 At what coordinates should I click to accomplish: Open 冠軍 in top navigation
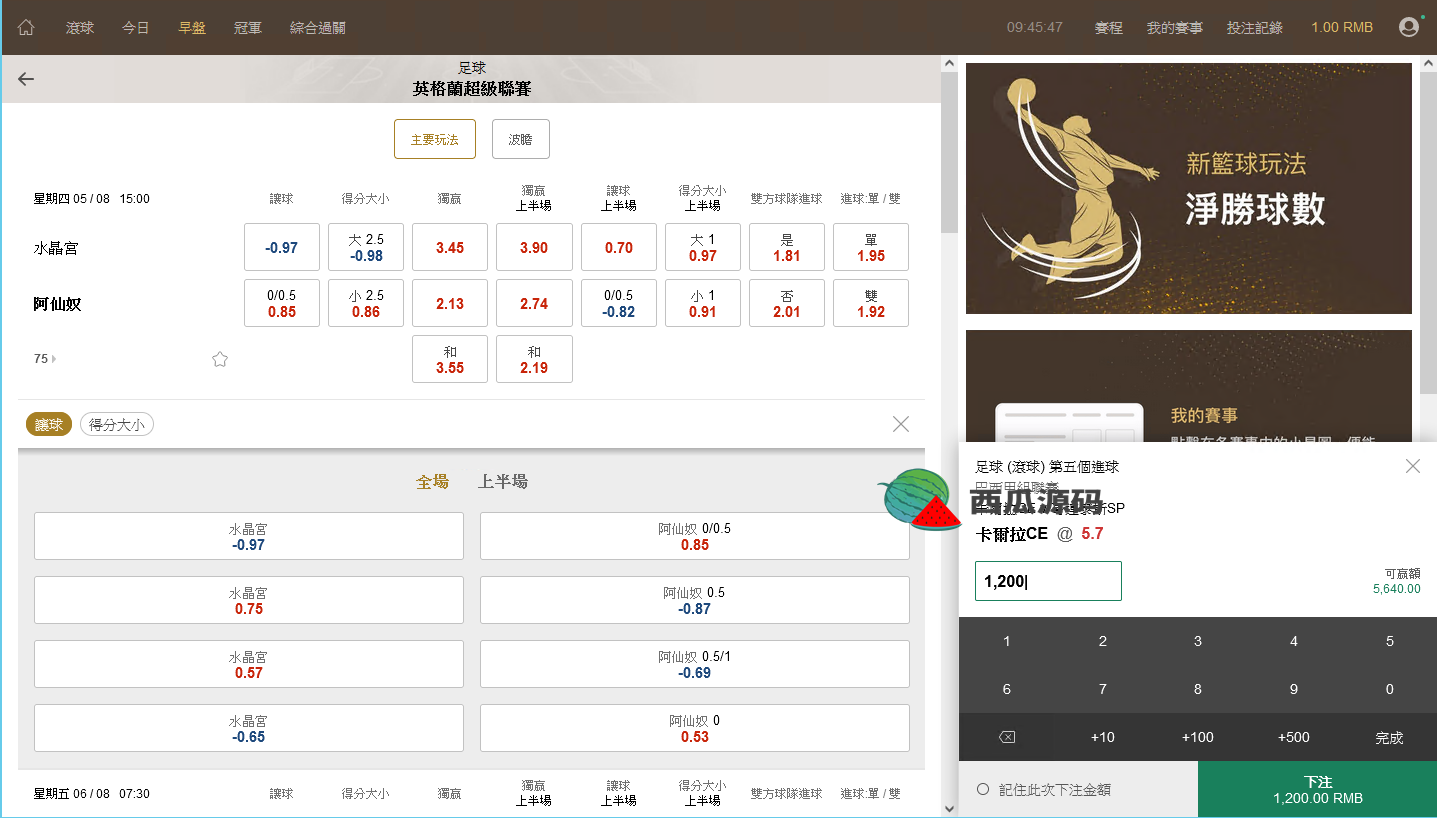coord(248,28)
